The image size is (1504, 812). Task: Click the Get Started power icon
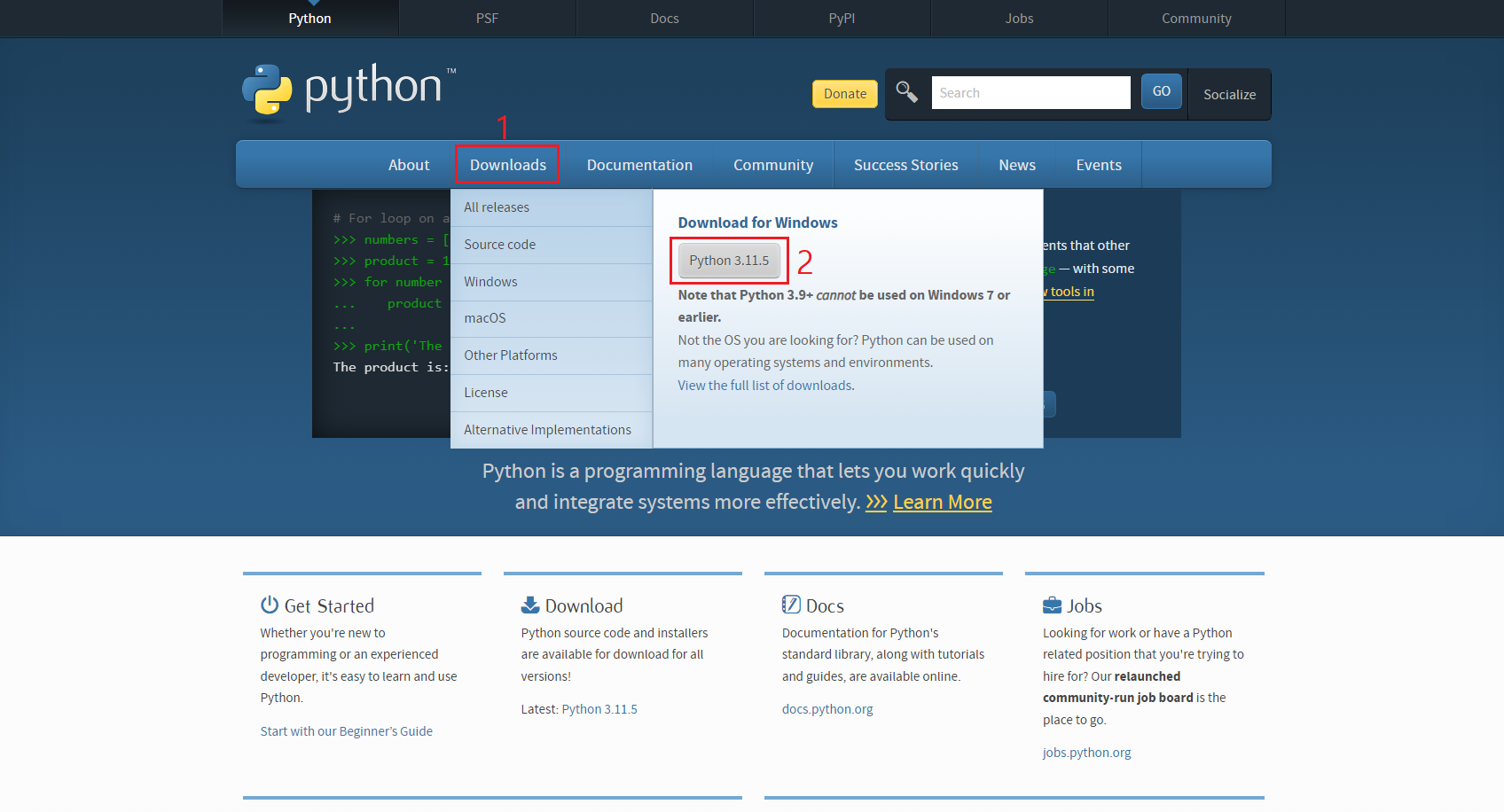[x=270, y=605]
